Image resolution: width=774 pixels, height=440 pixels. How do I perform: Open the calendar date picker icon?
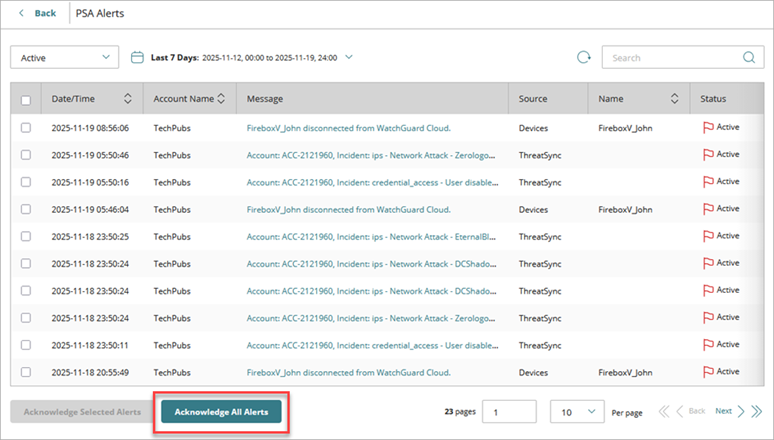[137, 58]
